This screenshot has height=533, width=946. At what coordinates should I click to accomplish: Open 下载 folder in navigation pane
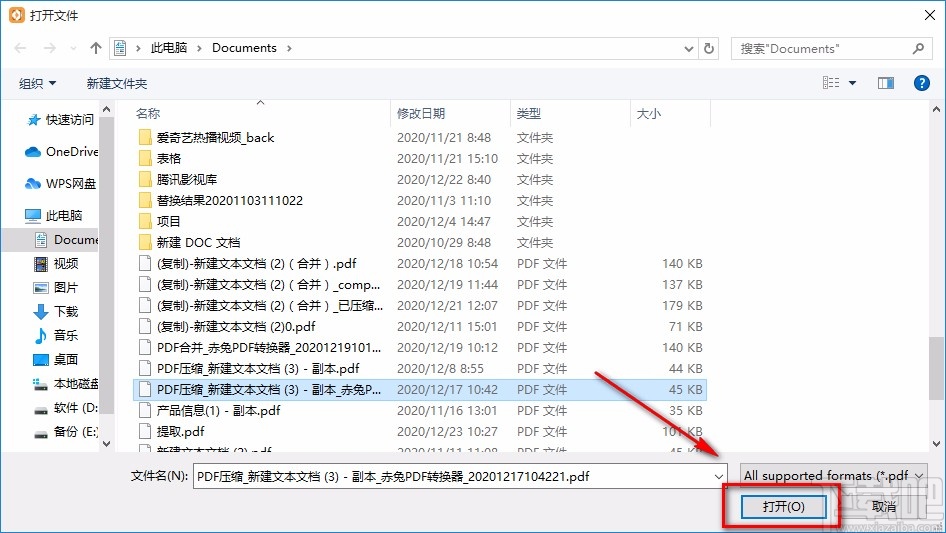(56, 311)
